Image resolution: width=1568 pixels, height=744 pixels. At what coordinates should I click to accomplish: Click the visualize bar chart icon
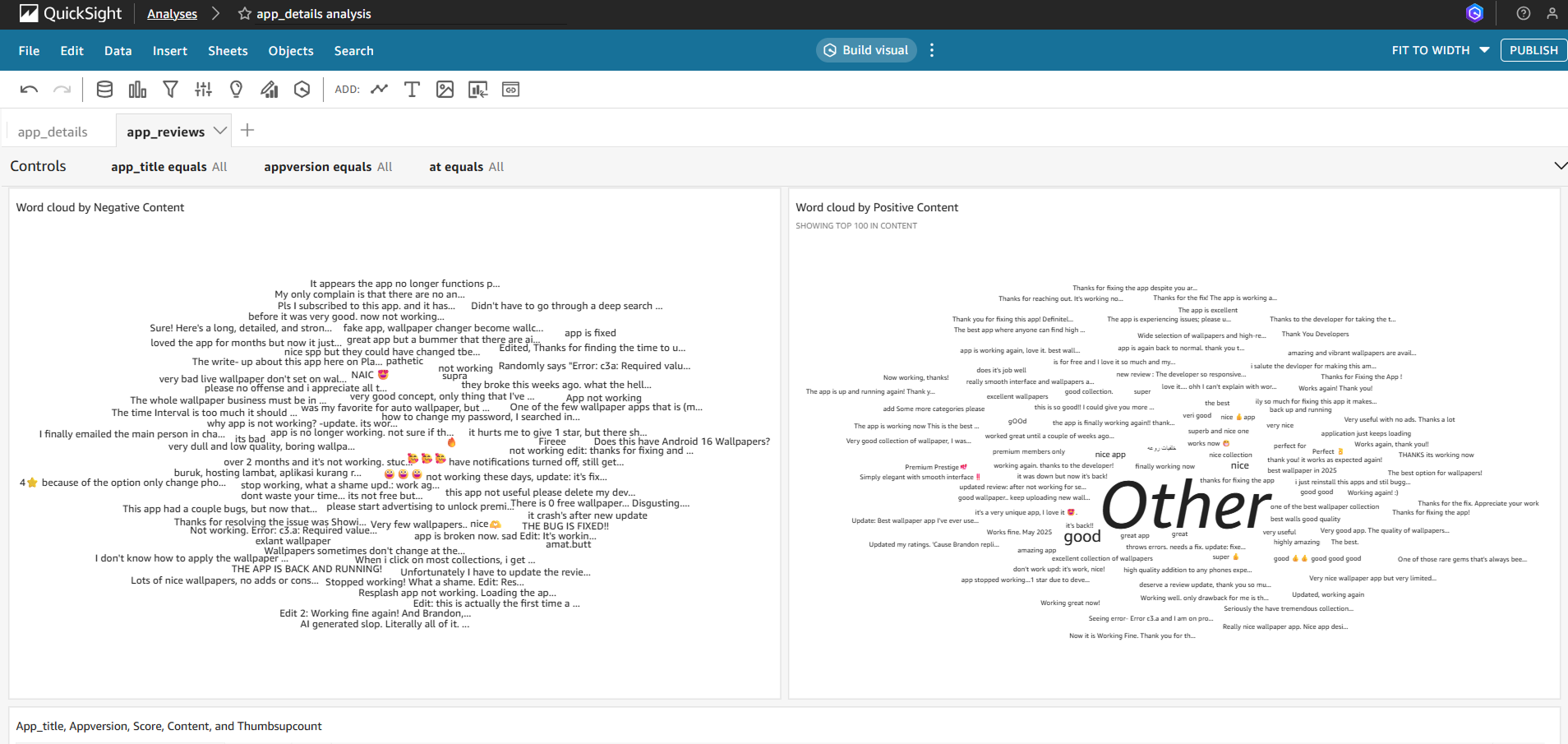click(x=137, y=90)
